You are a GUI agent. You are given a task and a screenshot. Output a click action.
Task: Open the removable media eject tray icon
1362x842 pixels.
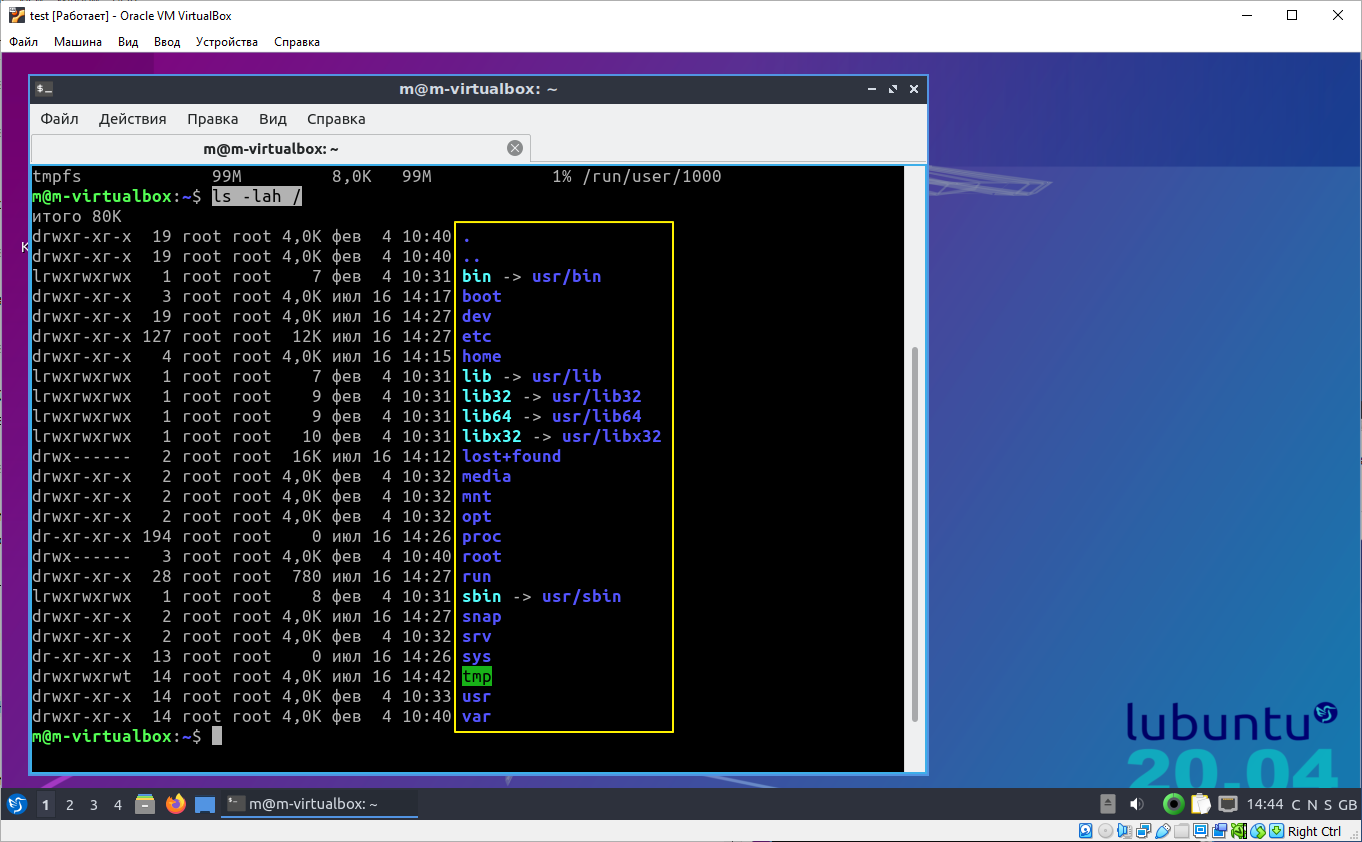click(x=1107, y=804)
